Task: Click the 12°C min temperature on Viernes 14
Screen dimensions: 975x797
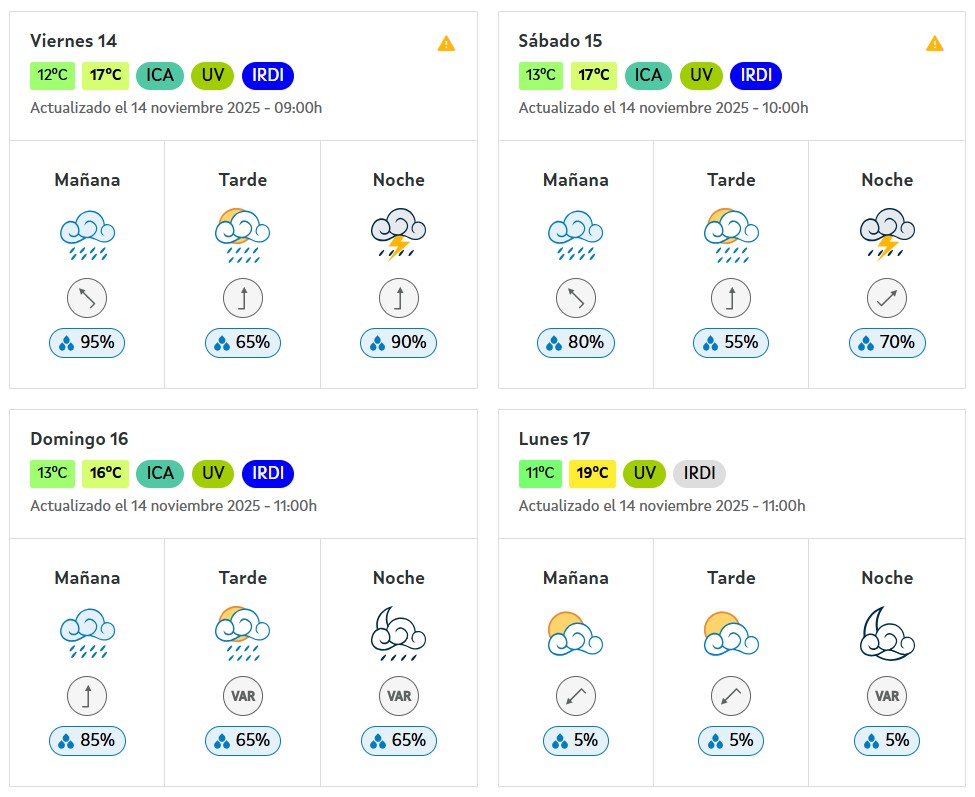Action: pos(53,75)
